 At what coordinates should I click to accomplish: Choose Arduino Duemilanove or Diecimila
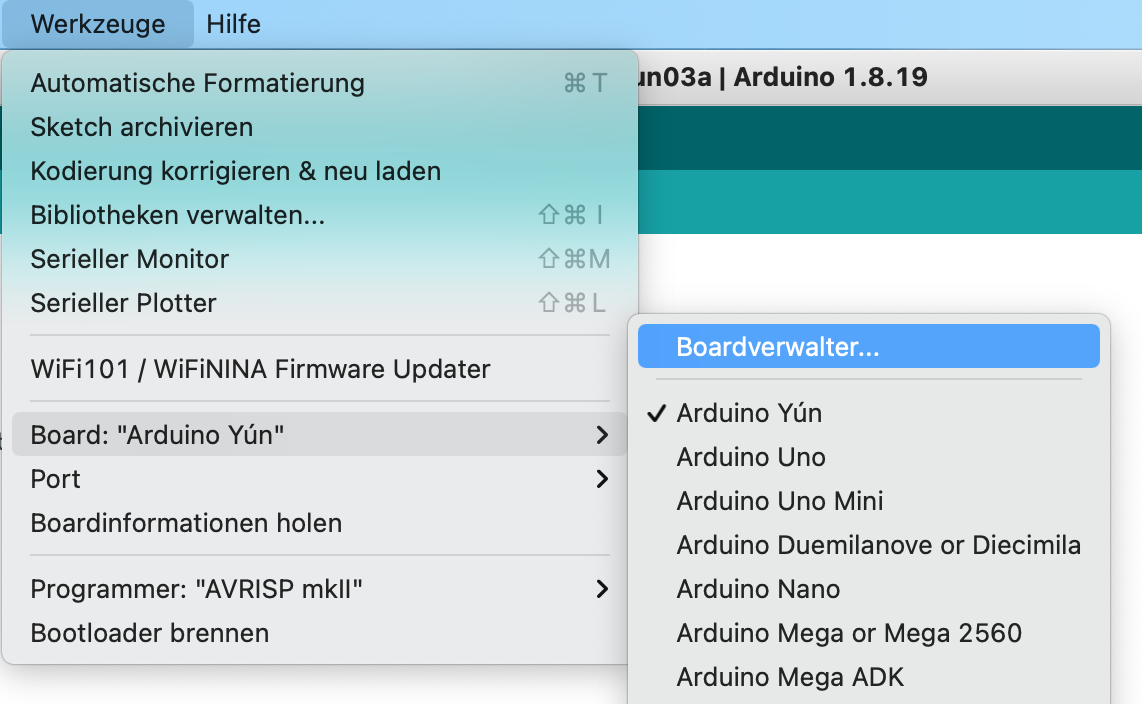point(869,545)
